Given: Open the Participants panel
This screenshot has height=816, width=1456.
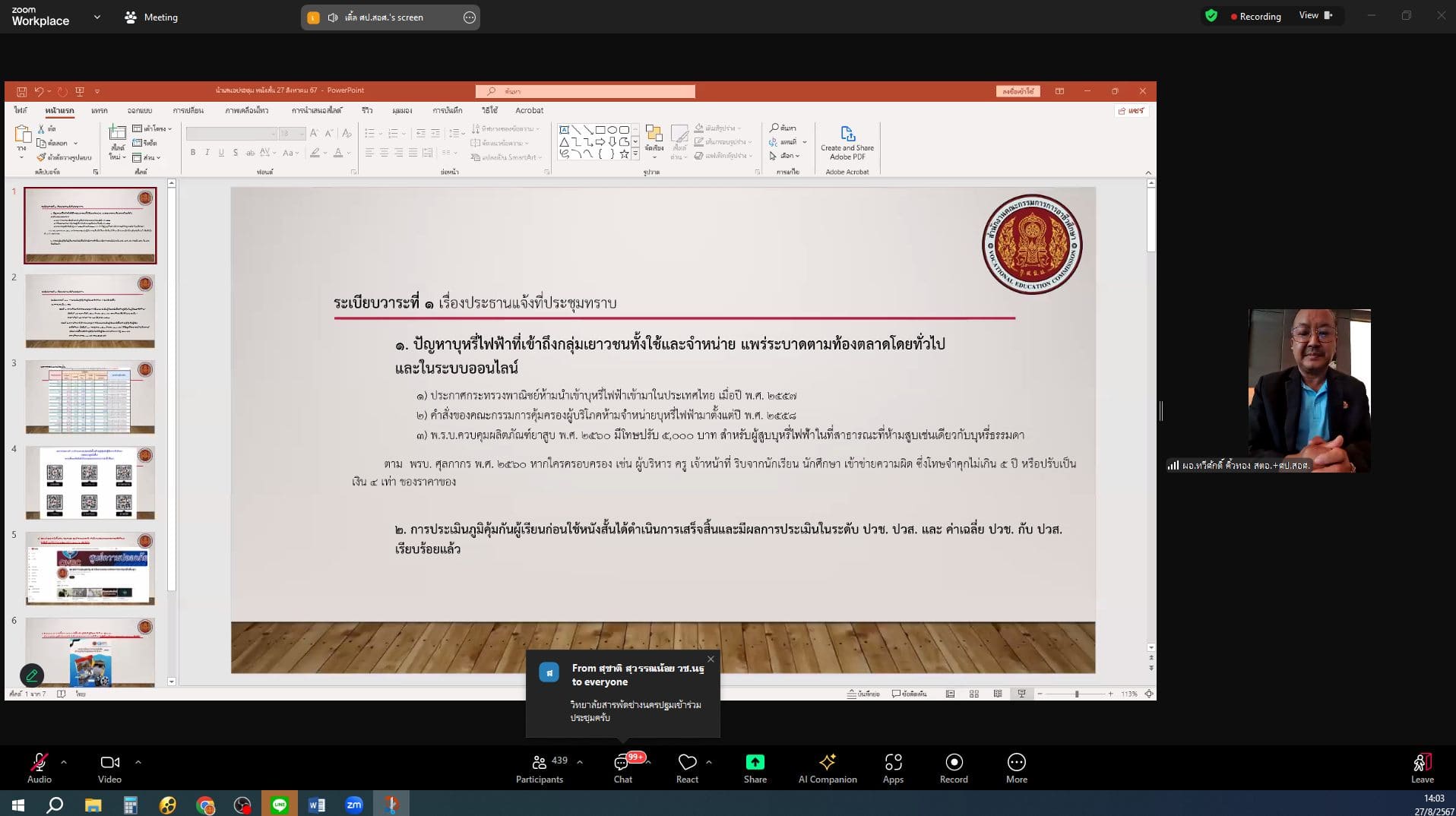Looking at the screenshot, I should (540, 763).
